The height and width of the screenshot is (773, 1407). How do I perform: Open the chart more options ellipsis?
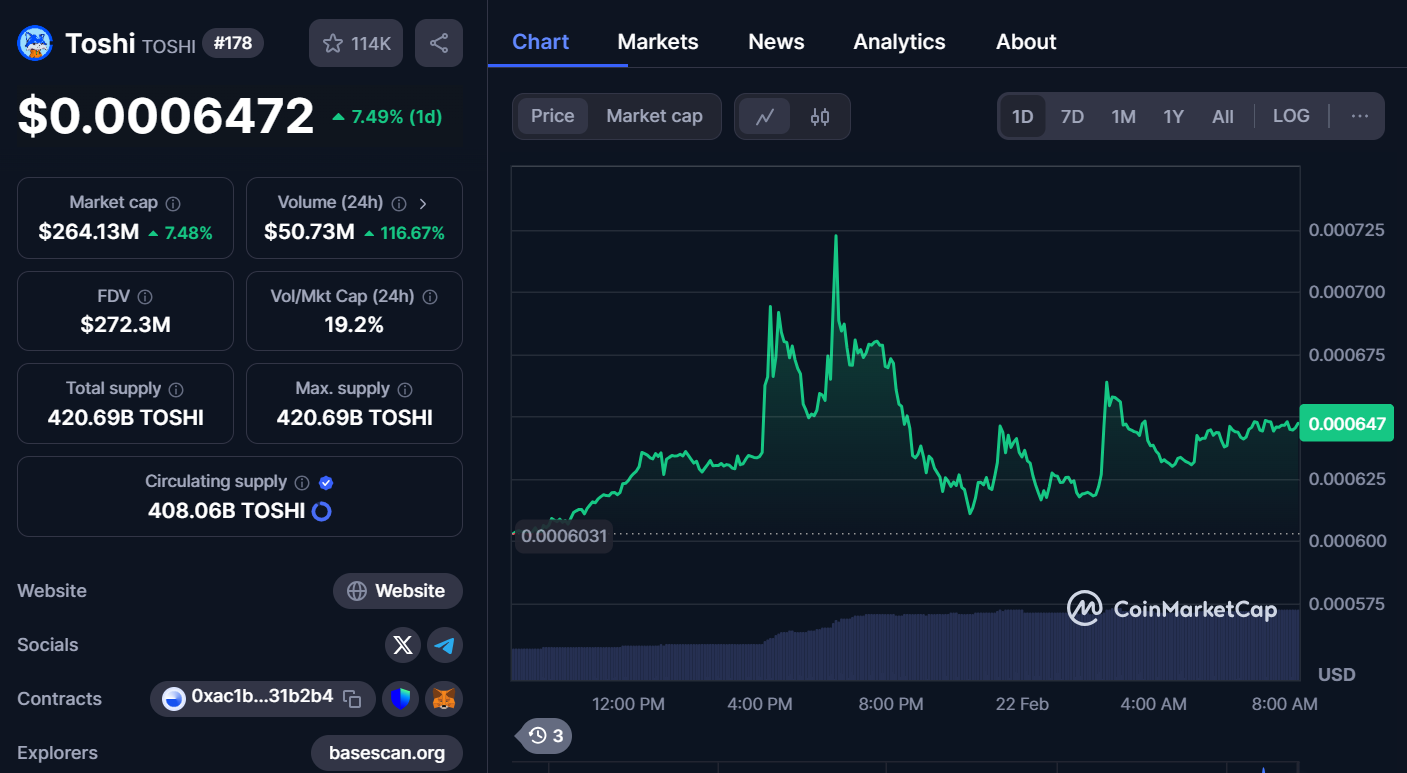[x=1359, y=116]
